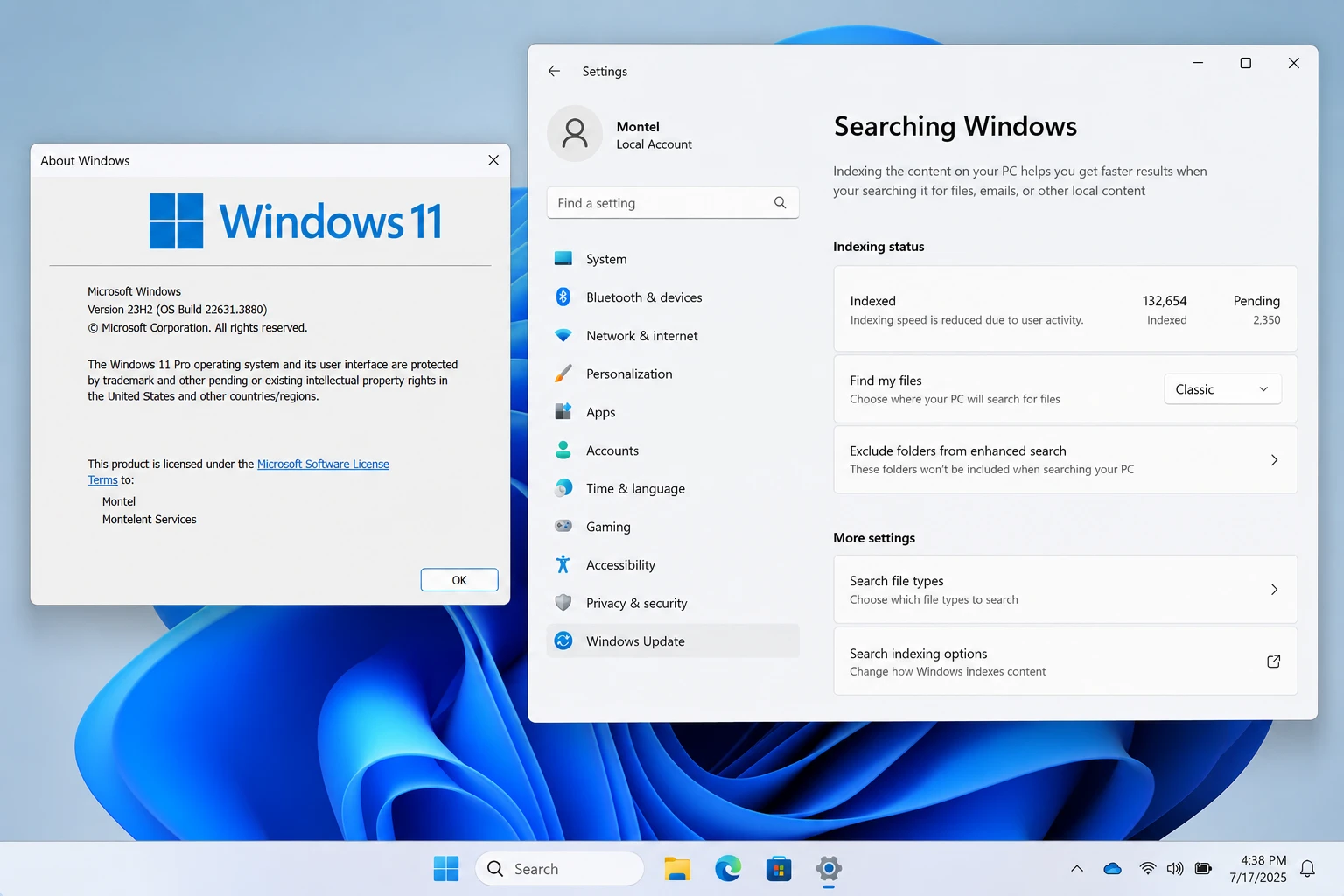
Task: Show hidden icons tray chevron
Action: pyautogui.click(x=1077, y=869)
